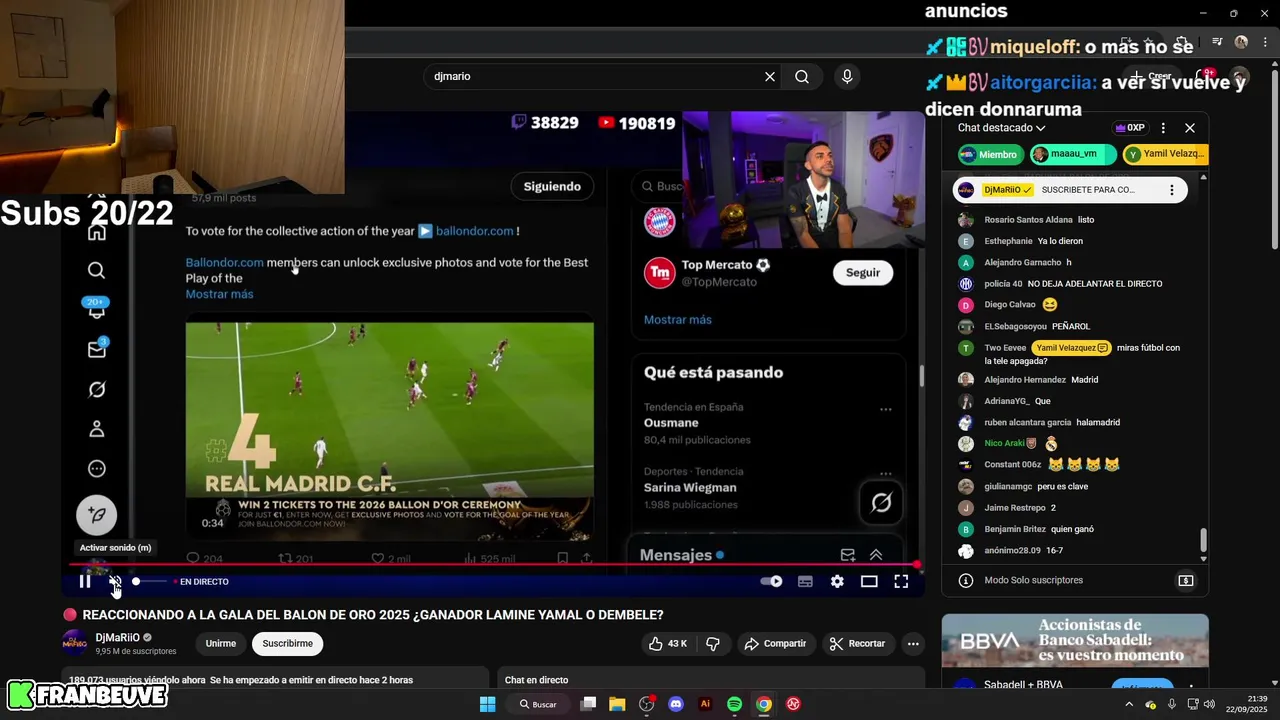Open the BBVA Banco Sabadell ad
Screen dimensions: 1280x720
(x=1075, y=641)
